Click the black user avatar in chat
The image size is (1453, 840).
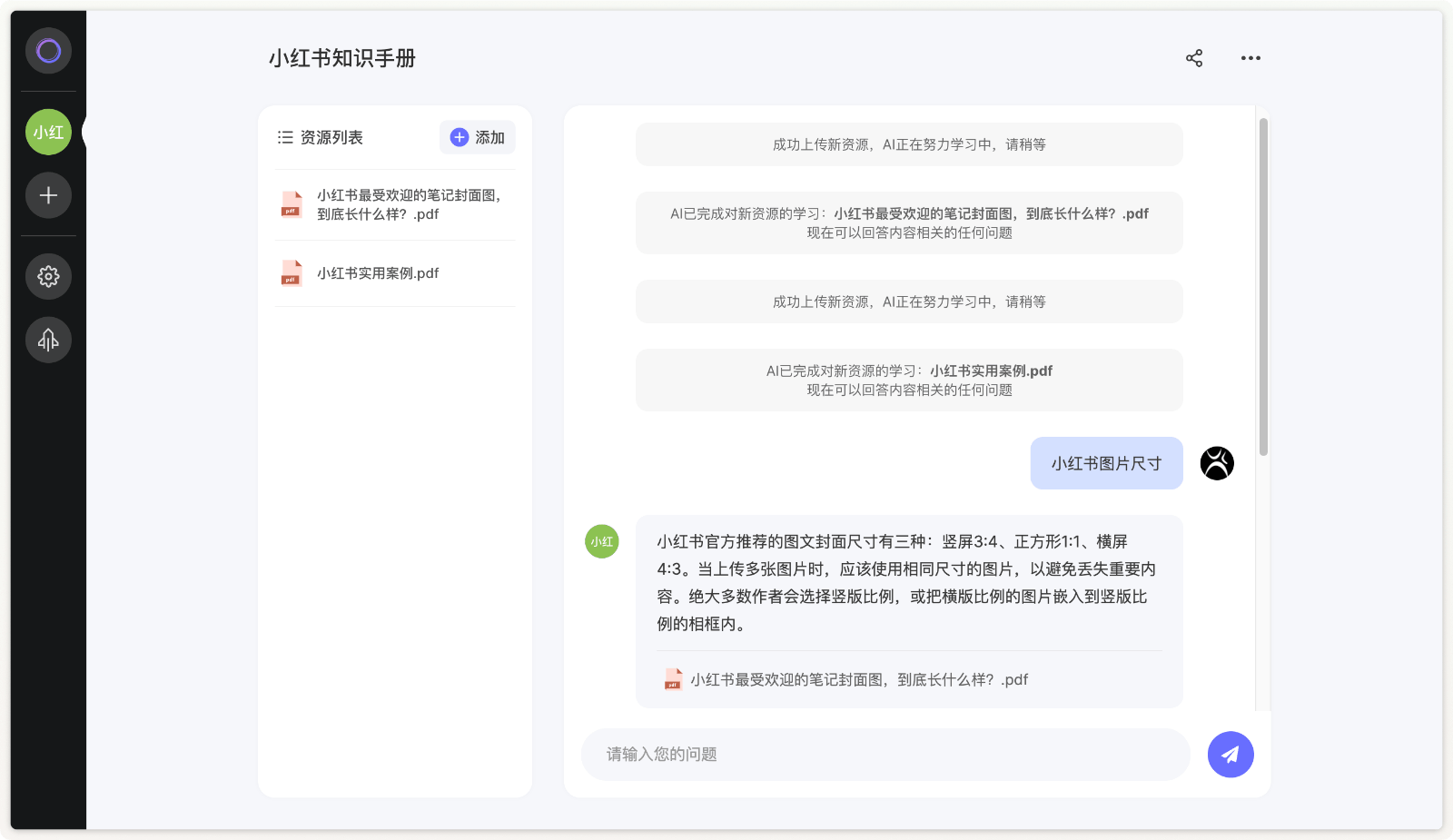[x=1217, y=463]
